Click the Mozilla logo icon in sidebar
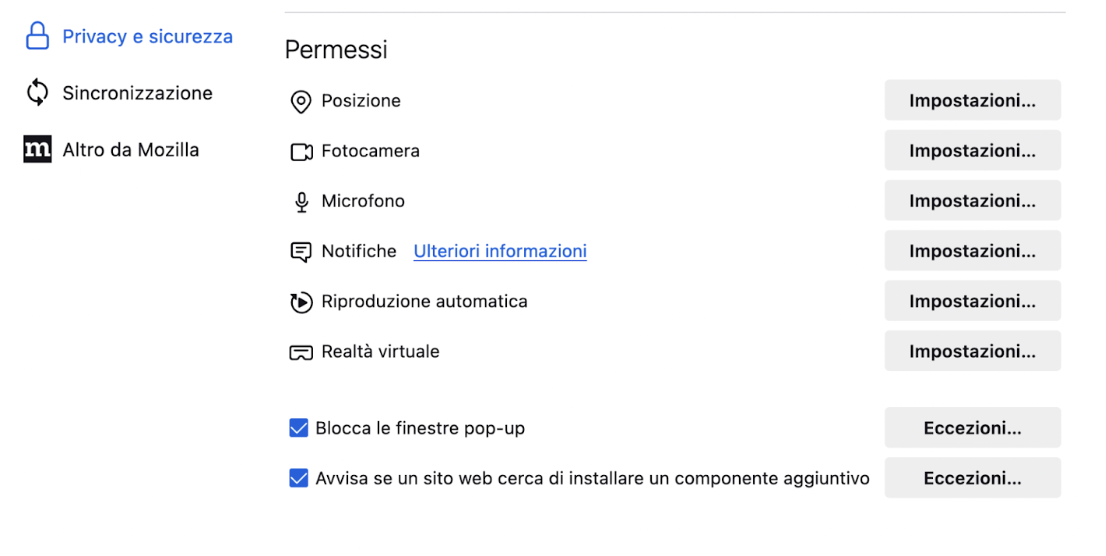 pos(37,150)
